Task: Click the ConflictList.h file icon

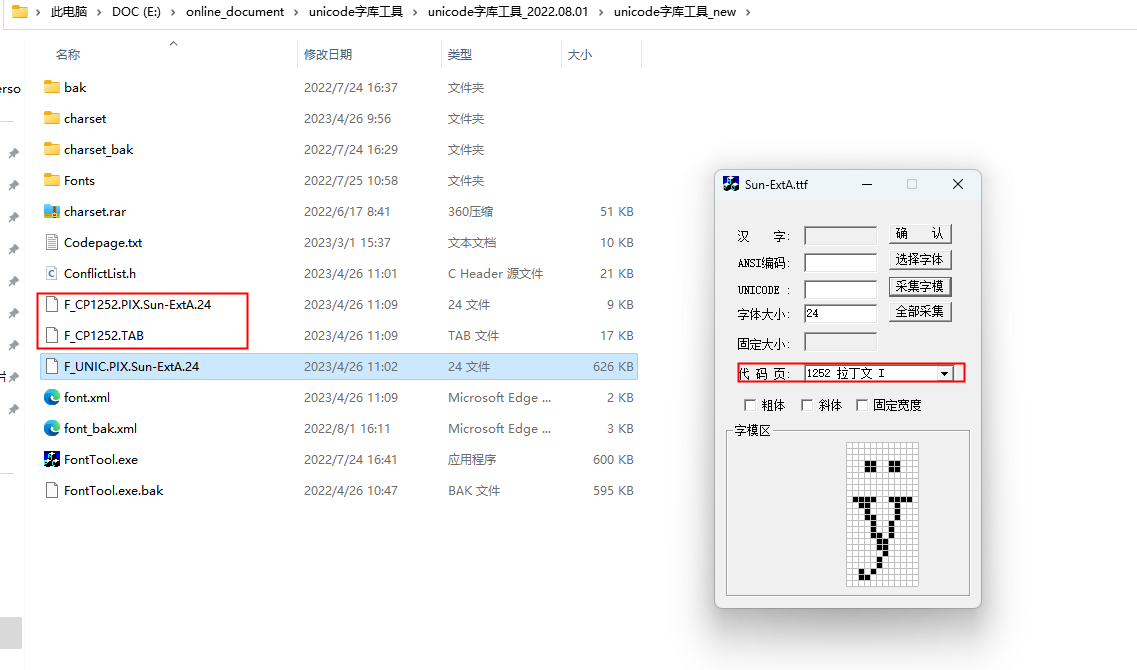Action: pyautogui.click(x=51, y=273)
